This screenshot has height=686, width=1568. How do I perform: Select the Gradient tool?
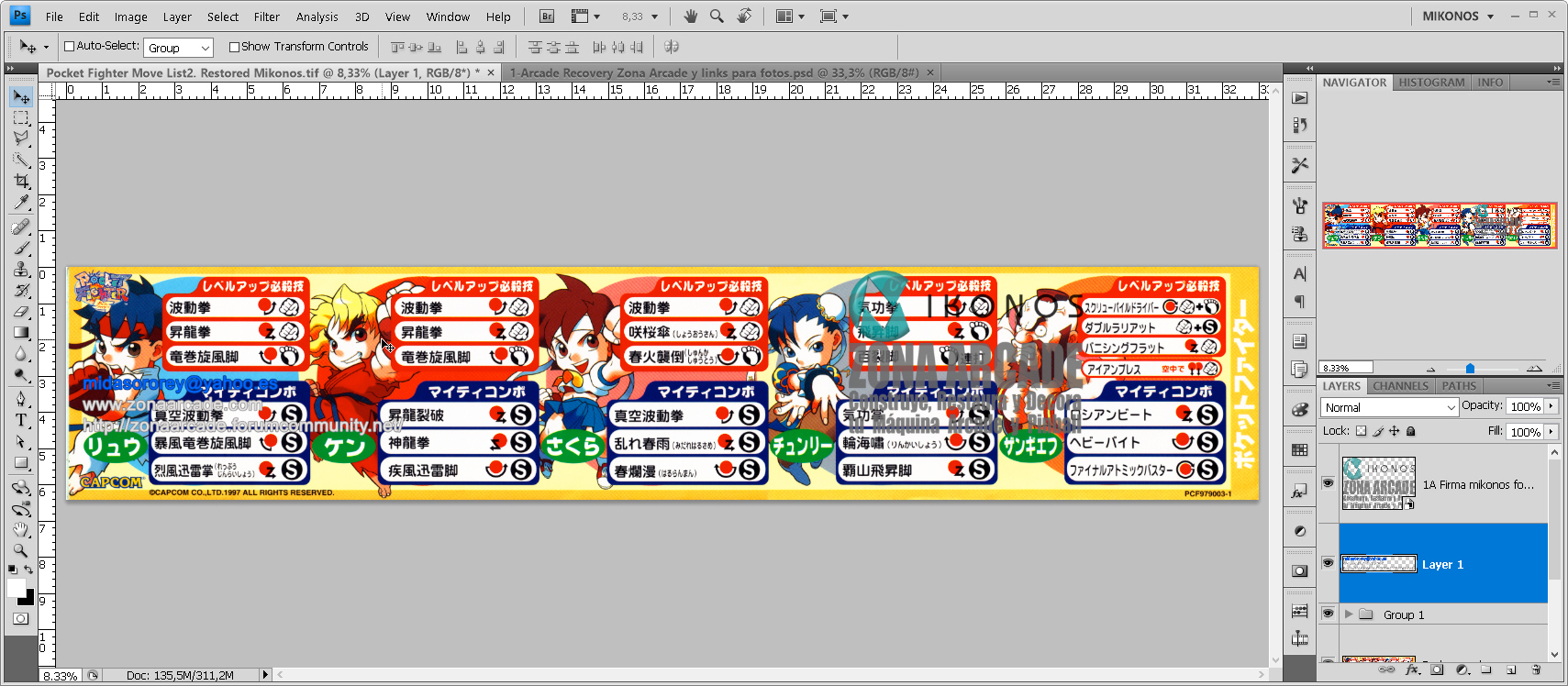point(21,333)
